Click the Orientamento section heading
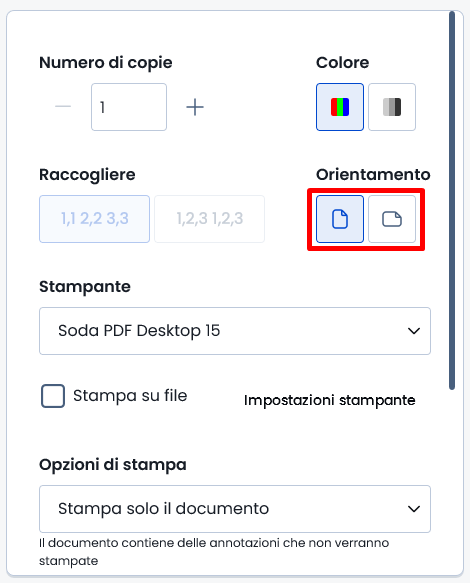The height and width of the screenshot is (583, 470). pos(373,175)
